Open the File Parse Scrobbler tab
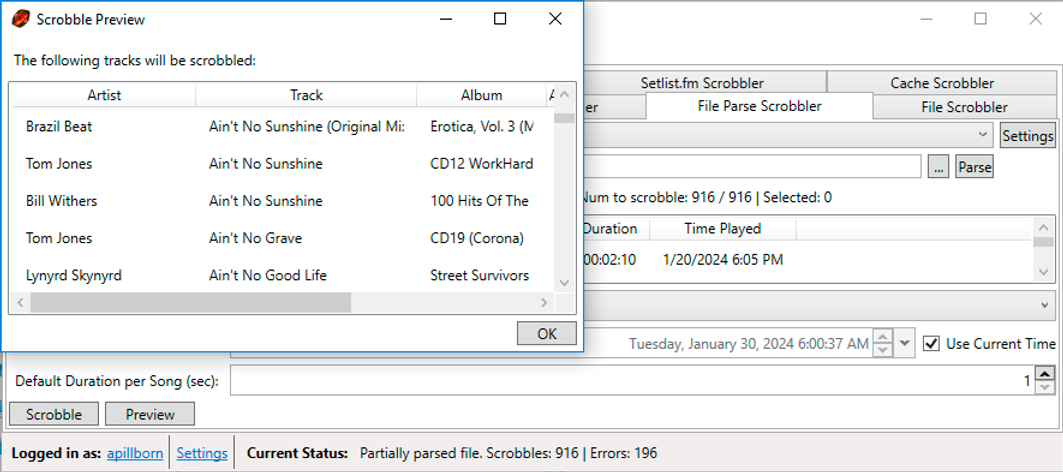Viewport: 1063px width, 472px height. tap(759, 106)
